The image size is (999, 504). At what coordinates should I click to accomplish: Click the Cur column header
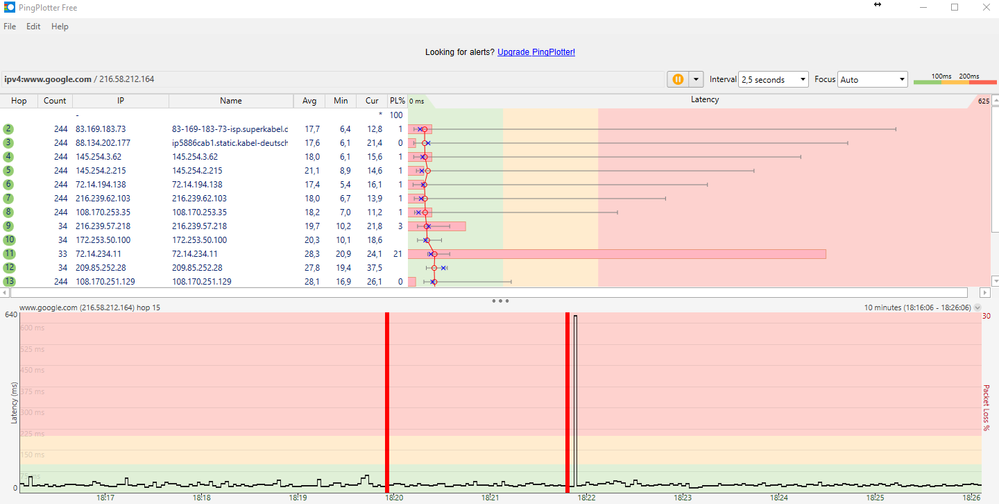(x=371, y=101)
